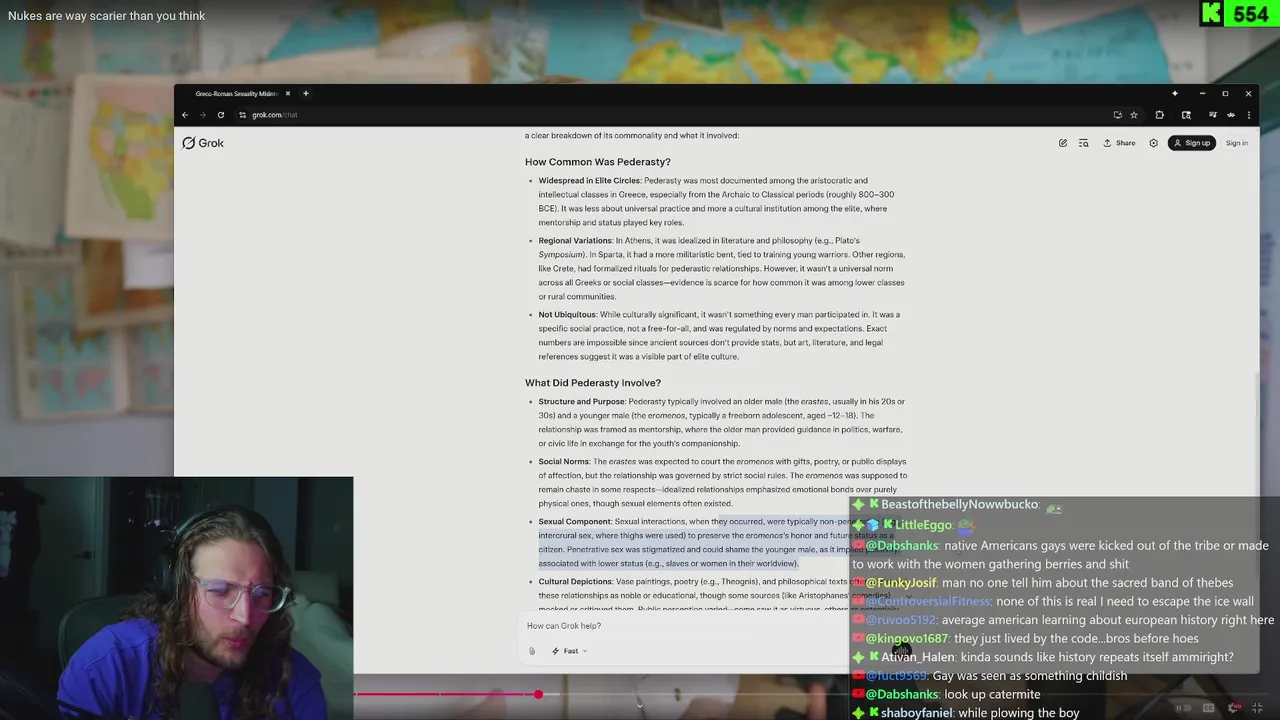Click @kingovo1687 chat username
Image resolution: width=1280 pixels, height=720 pixels.
click(906, 639)
